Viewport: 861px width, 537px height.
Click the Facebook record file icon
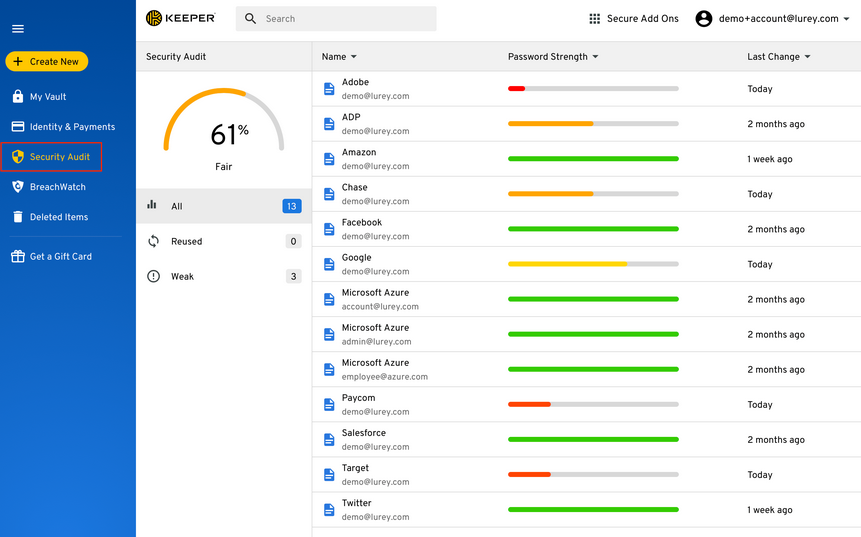[329, 229]
